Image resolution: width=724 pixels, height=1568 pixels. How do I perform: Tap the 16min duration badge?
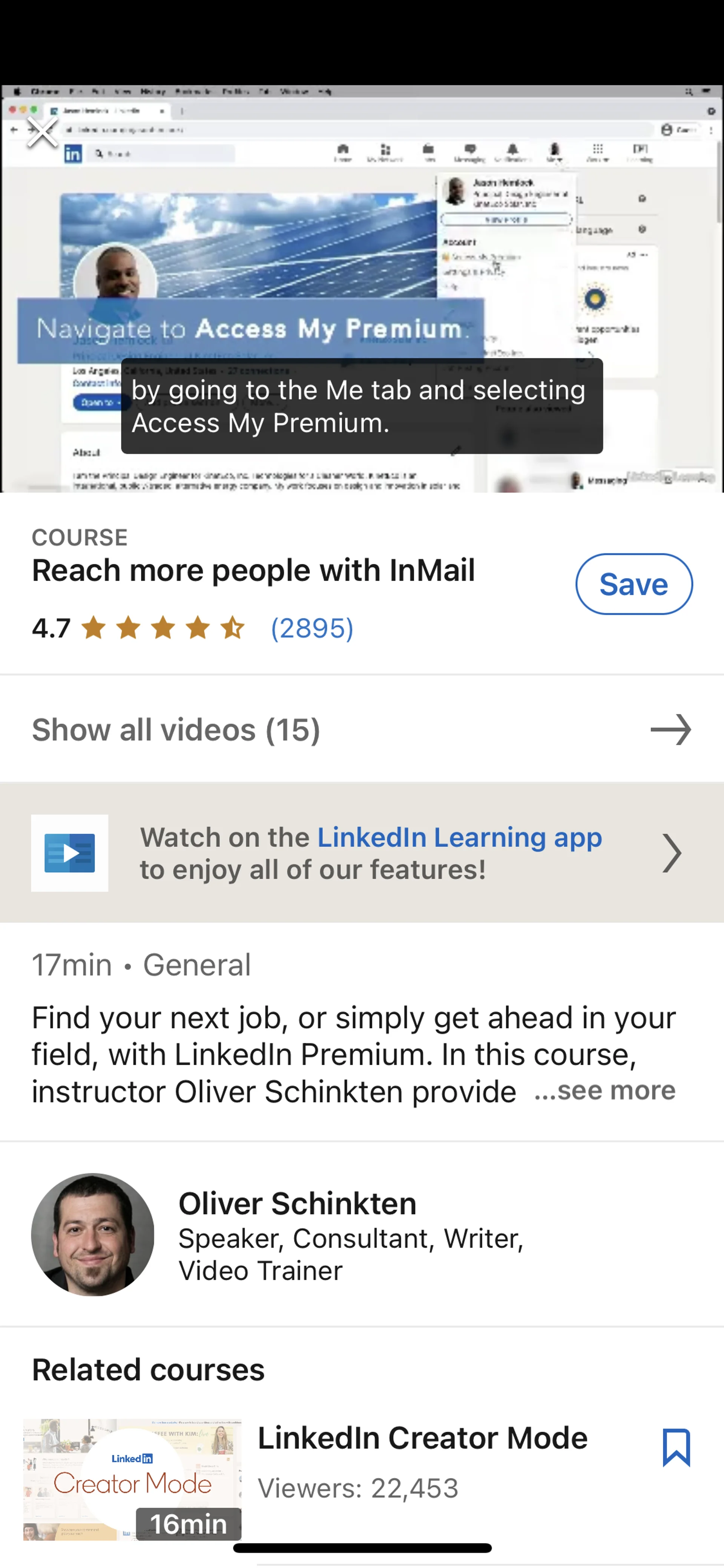188,1523
